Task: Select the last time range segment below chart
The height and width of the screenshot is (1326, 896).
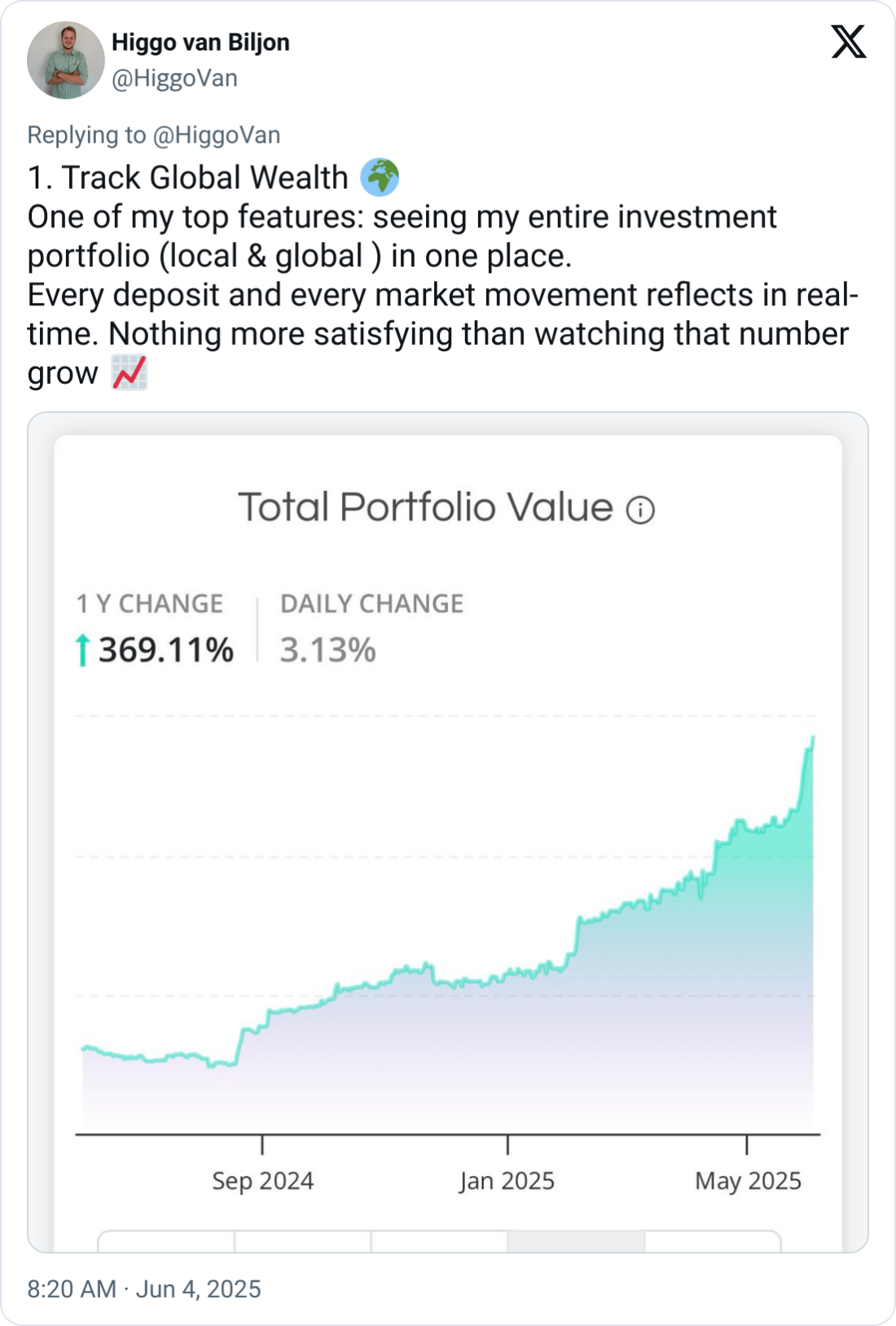Action: point(713,1240)
